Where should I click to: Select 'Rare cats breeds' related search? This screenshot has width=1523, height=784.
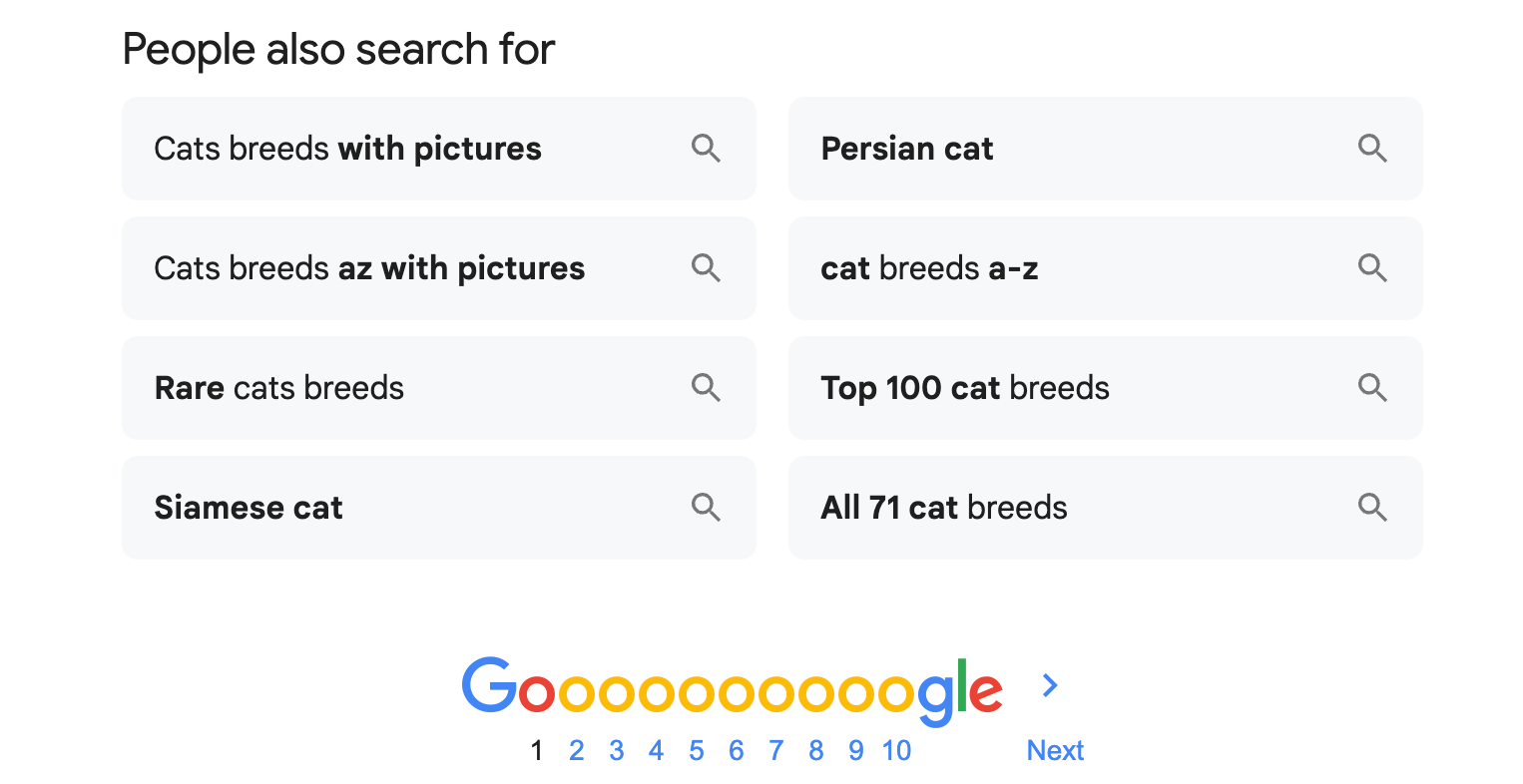[279, 388]
